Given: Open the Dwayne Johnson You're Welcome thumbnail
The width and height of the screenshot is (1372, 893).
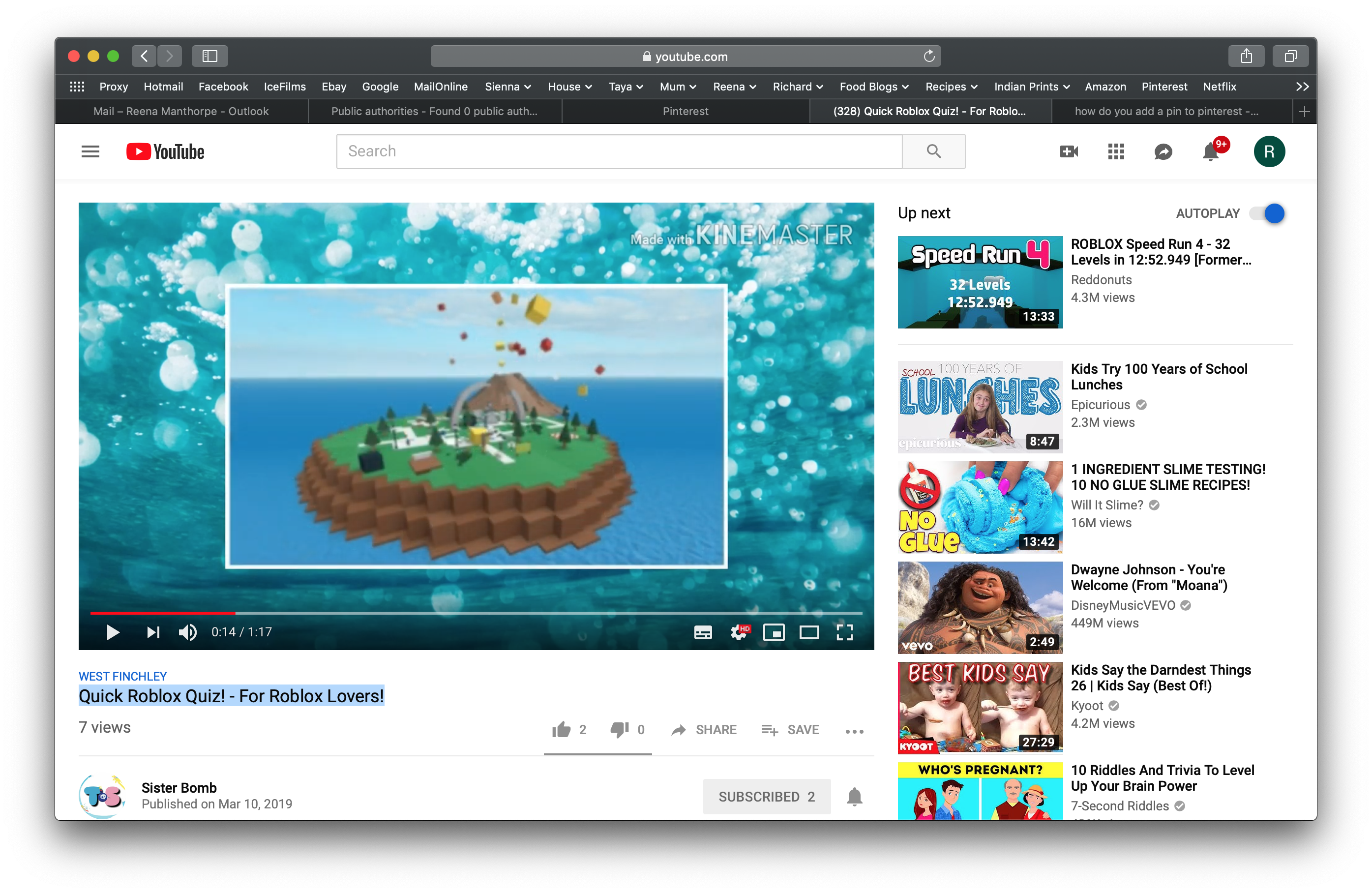Looking at the screenshot, I should pos(980,608).
